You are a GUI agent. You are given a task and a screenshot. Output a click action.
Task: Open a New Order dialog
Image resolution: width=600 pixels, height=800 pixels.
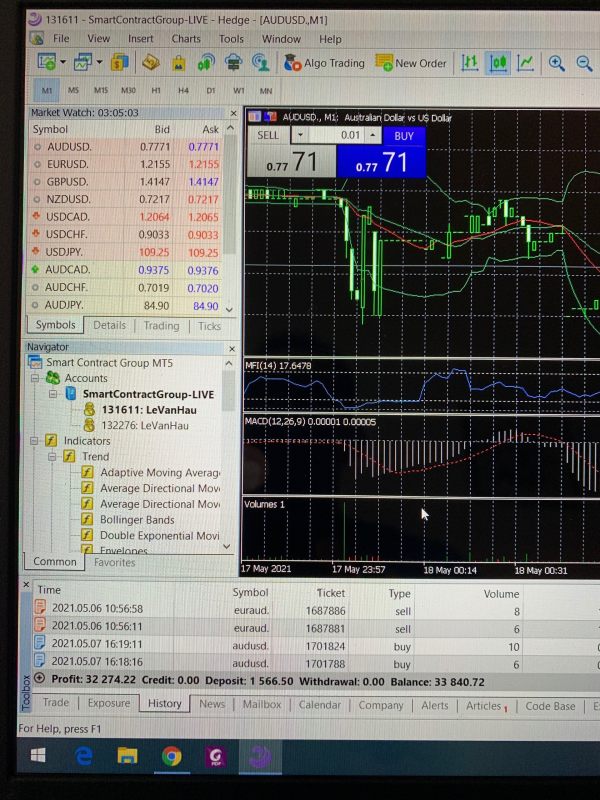(x=411, y=63)
